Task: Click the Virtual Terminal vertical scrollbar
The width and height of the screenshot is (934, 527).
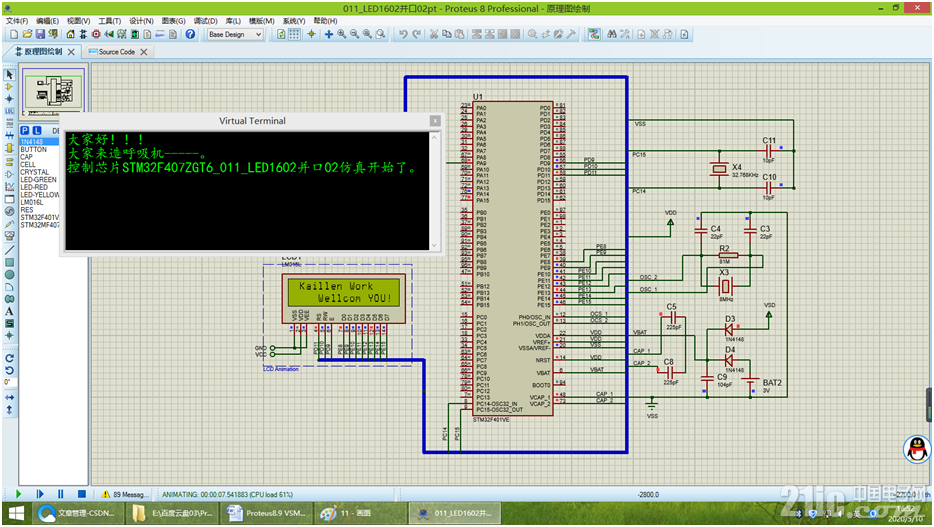Action: (435, 191)
